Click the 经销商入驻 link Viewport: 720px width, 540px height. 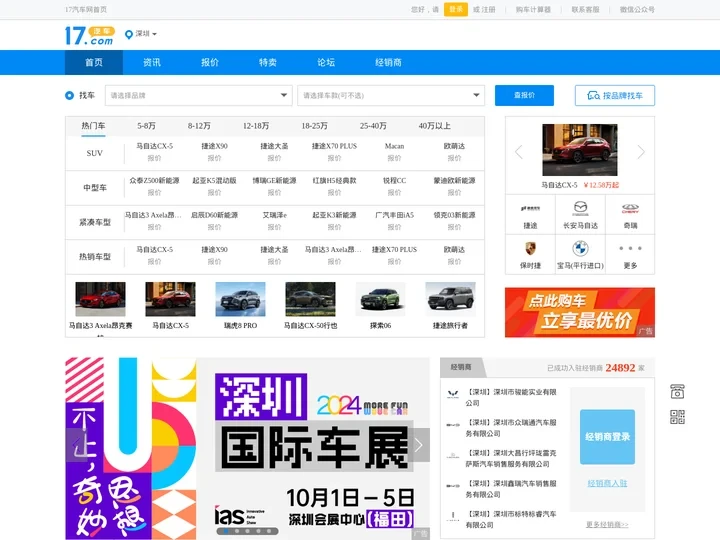tap(607, 483)
